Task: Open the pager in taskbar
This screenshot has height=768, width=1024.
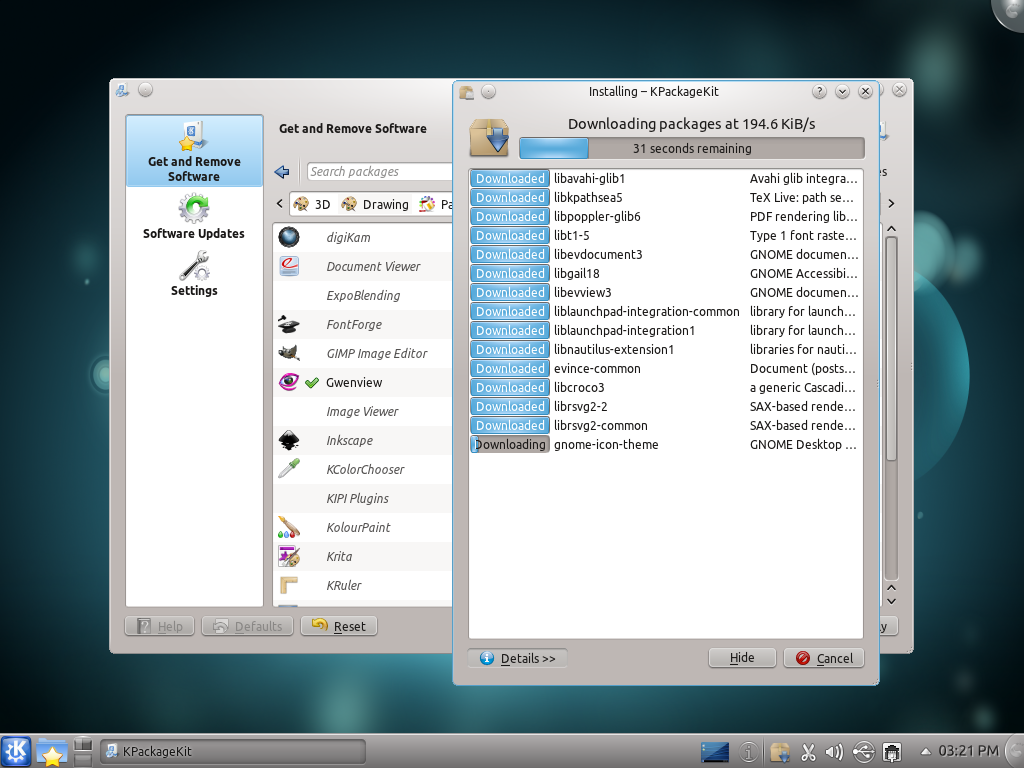Action: point(83,752)
